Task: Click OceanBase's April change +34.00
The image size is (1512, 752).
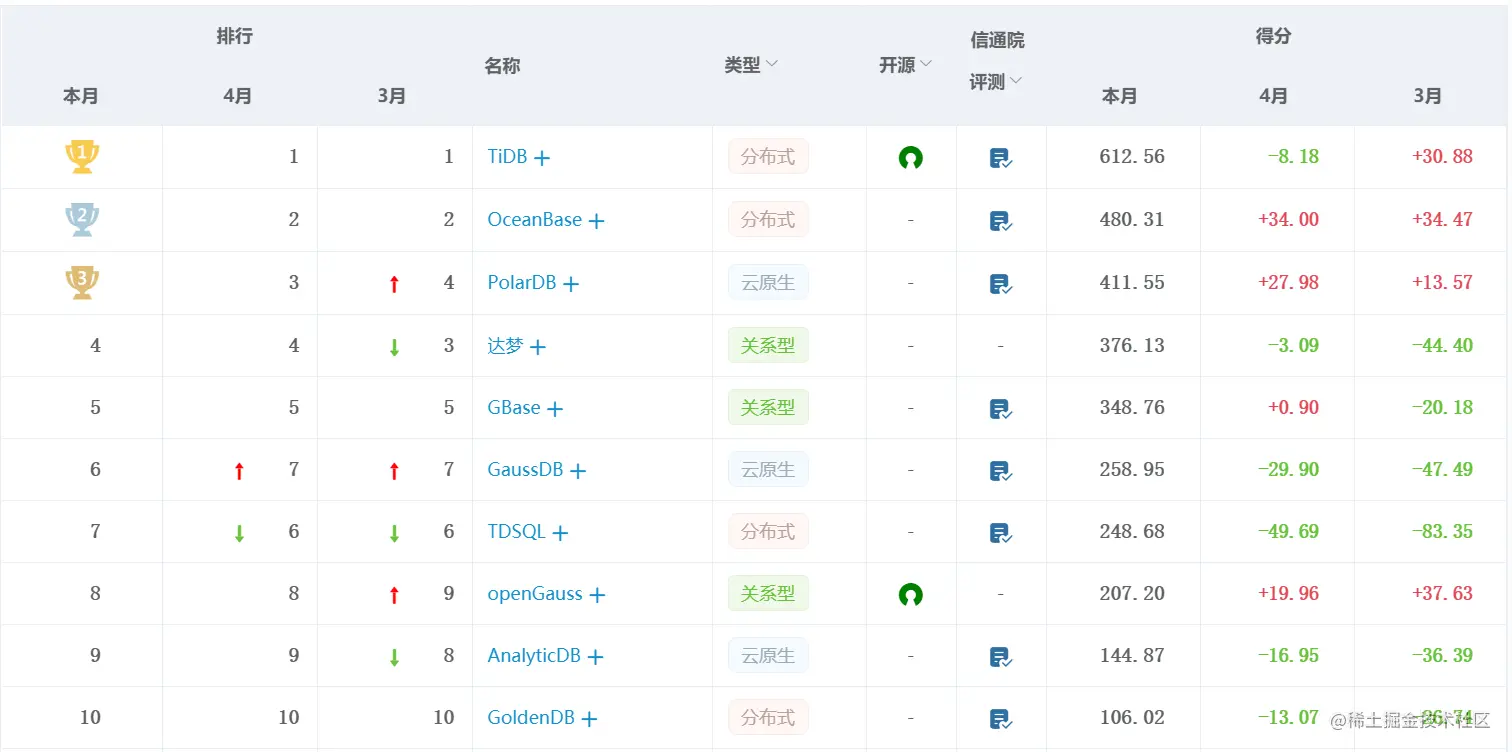Action: tap(1288, 219)
